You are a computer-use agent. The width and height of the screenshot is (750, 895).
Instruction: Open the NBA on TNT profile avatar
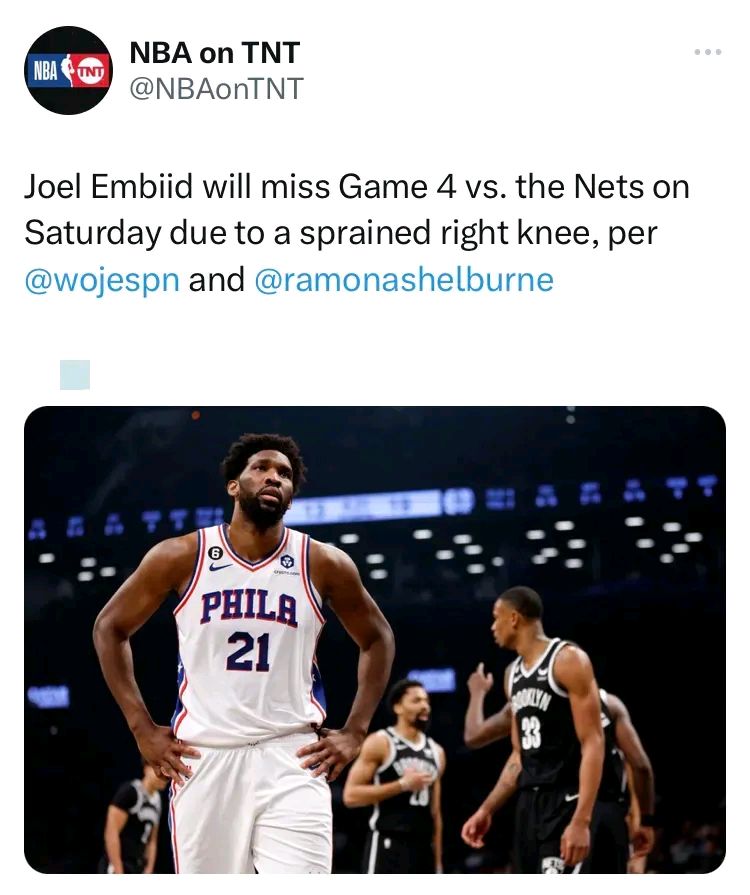pyautogui.click(x=69, y=70)
